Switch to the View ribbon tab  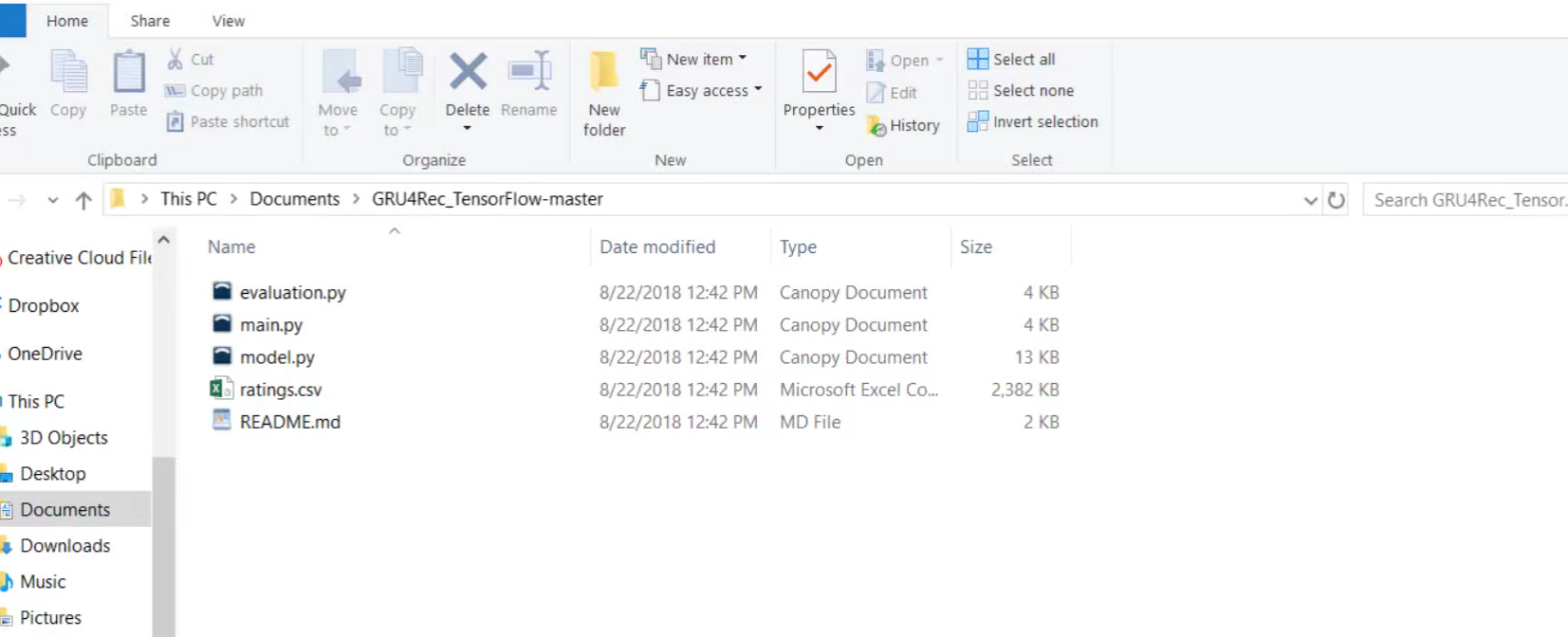click(x=228, y=21)
